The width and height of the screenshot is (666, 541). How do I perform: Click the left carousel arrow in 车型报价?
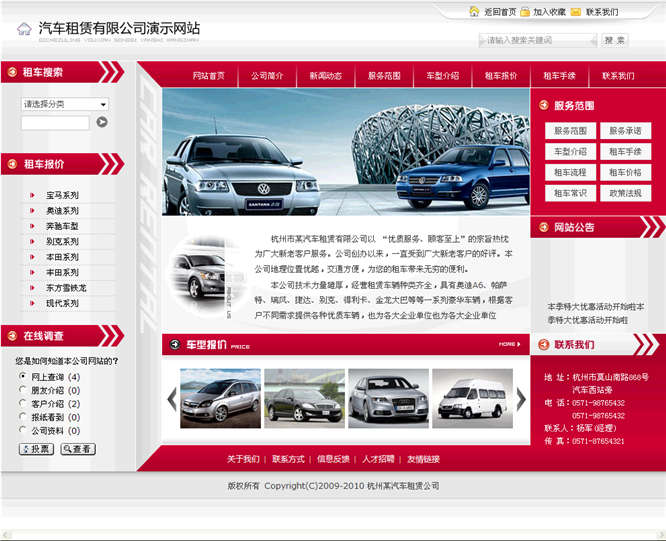172,399
